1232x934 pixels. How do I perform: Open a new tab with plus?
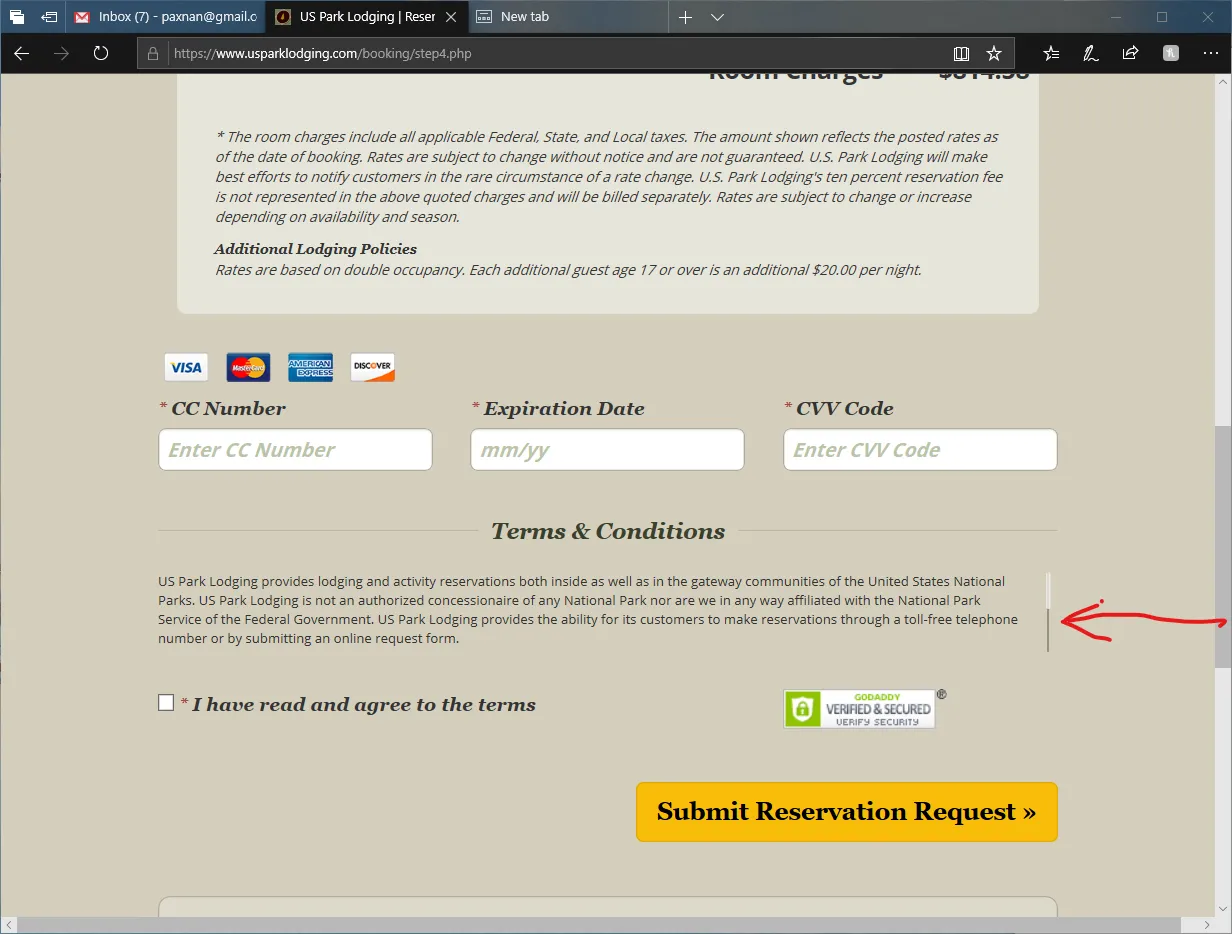click(685, 17)
